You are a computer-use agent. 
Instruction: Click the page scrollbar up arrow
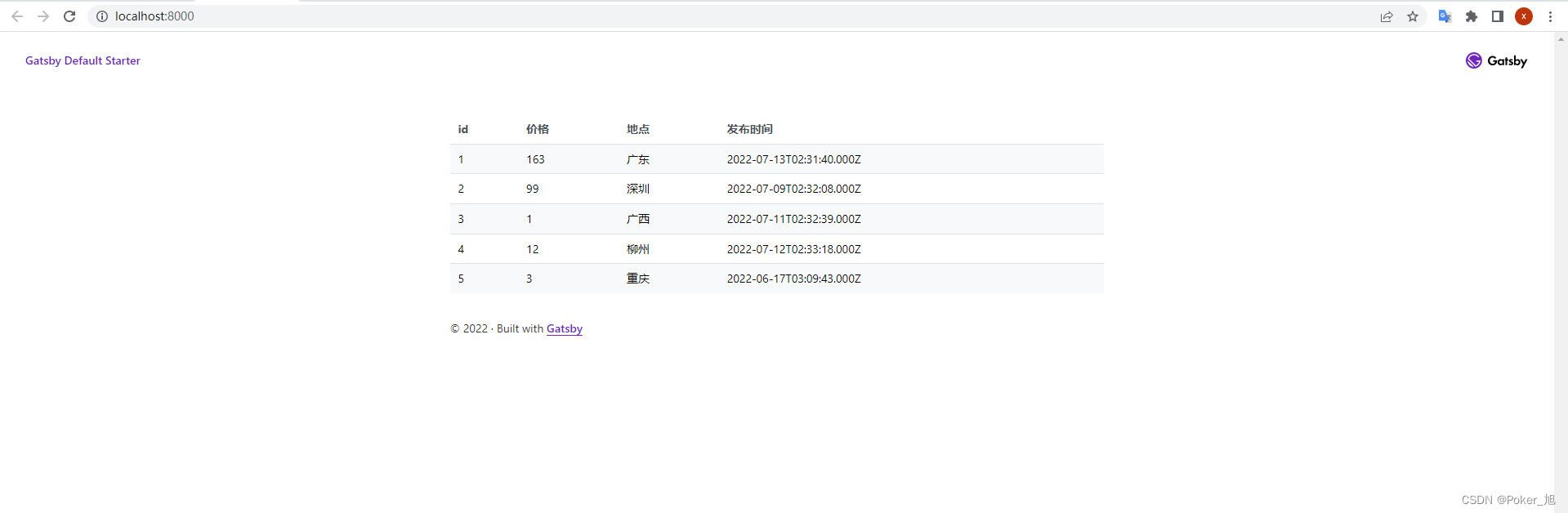click(1561, 38)
